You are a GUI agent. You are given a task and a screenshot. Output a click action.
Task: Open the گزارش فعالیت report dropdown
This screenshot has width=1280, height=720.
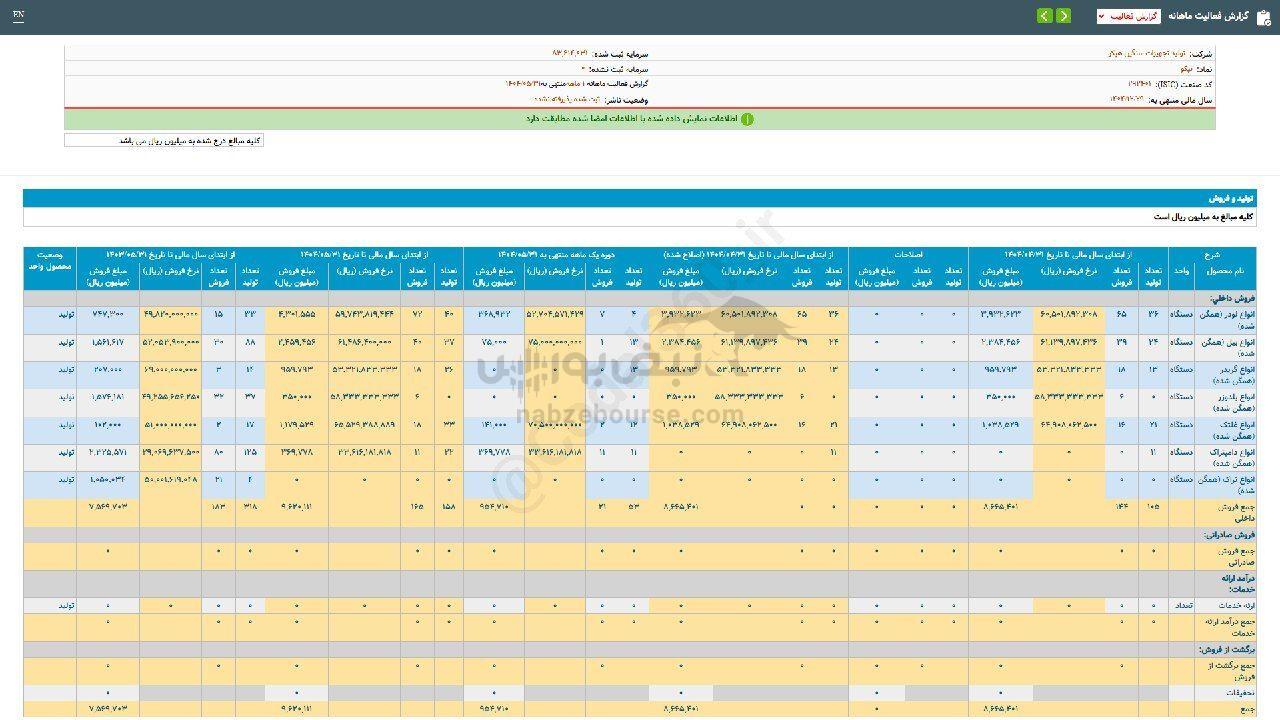coord(1128,16)
